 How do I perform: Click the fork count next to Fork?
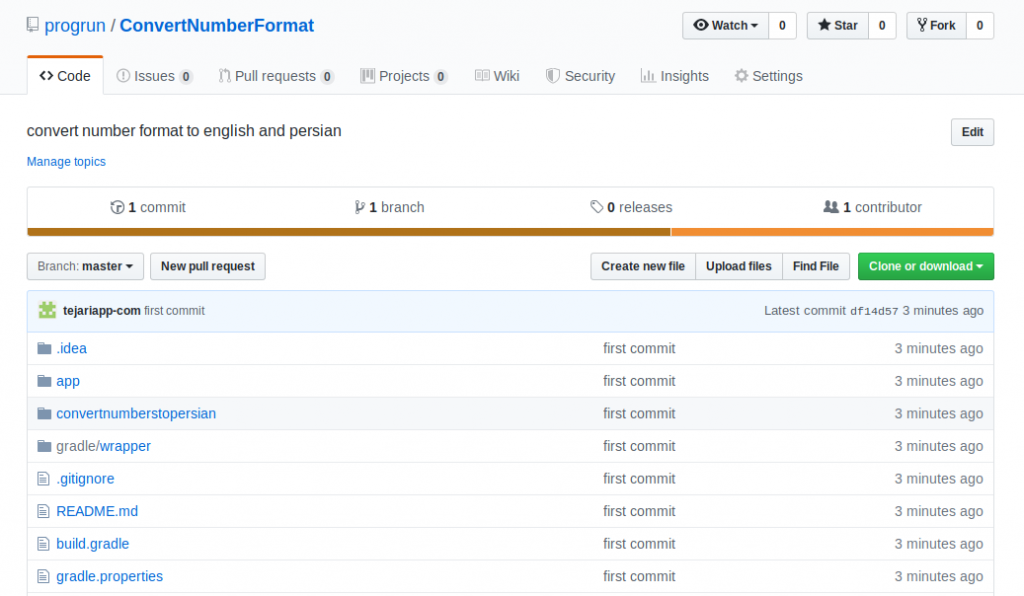[980, 25]
